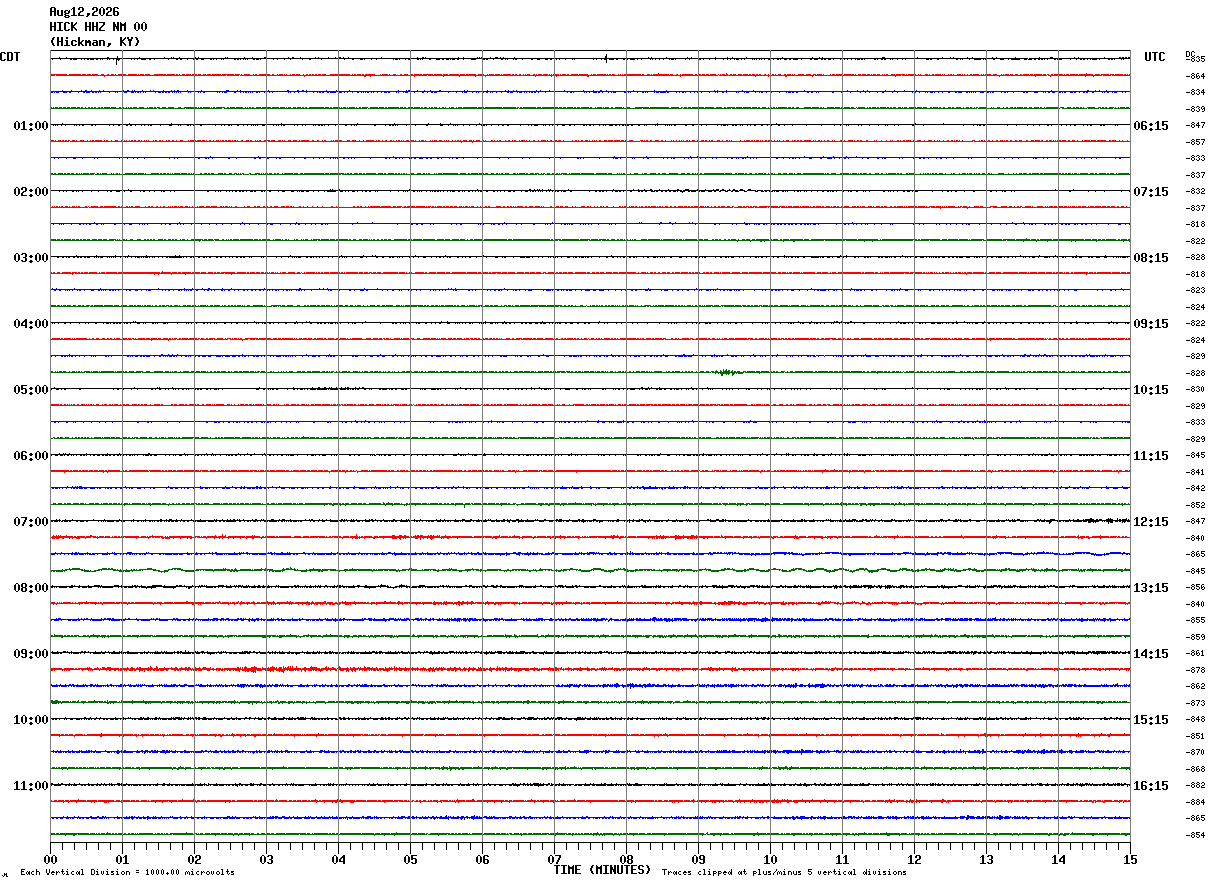Select the 12:15 UTC time label
Image resolution: width=1210 pixels, height=886 pixels.
(x=1150, y=522)
